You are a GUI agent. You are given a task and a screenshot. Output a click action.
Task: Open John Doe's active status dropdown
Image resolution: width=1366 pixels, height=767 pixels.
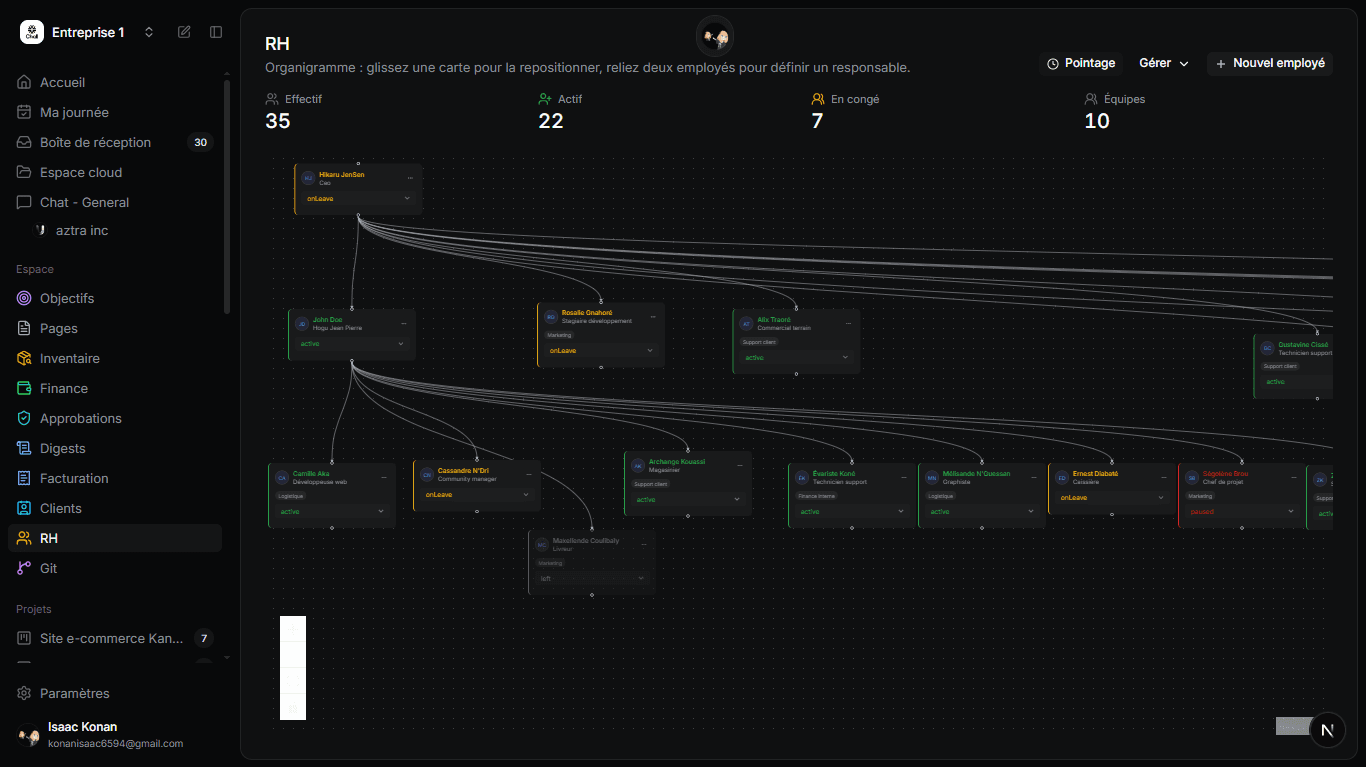[x=352, y=344]
